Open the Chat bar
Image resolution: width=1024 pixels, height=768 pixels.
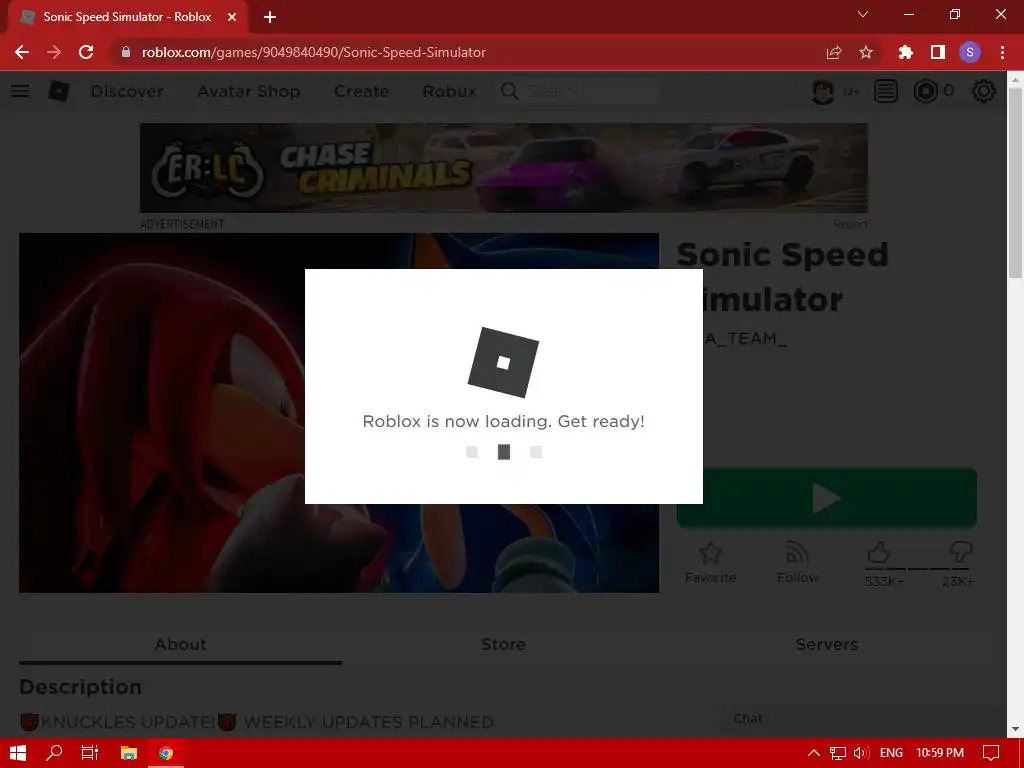(862, 719)
